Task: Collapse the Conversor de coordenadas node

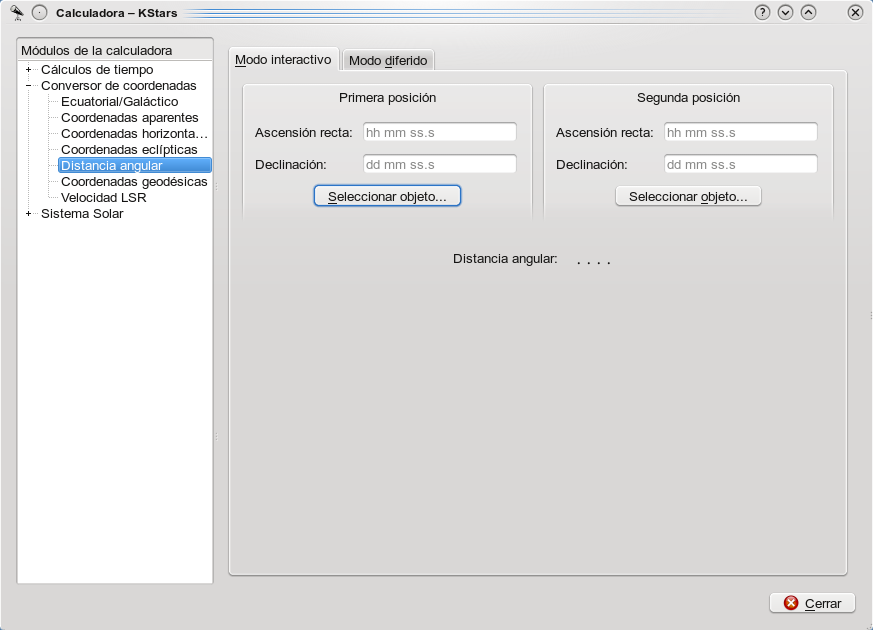Action: point(29,86)
